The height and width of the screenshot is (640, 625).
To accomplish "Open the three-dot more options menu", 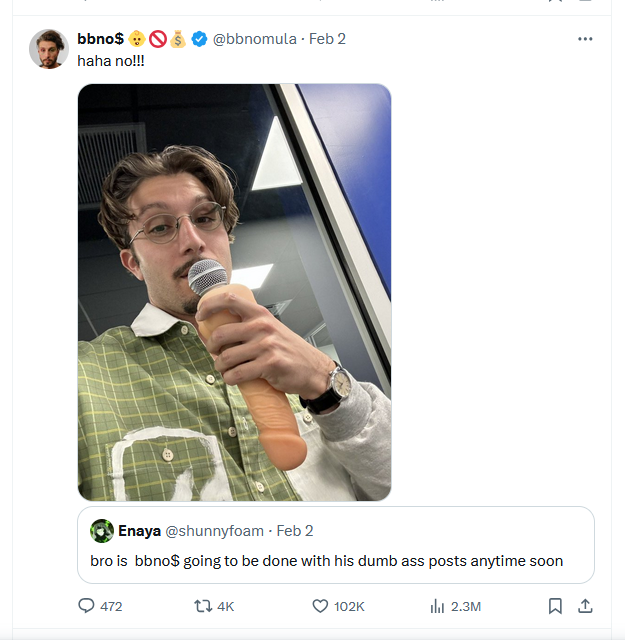I will point(586,39).
